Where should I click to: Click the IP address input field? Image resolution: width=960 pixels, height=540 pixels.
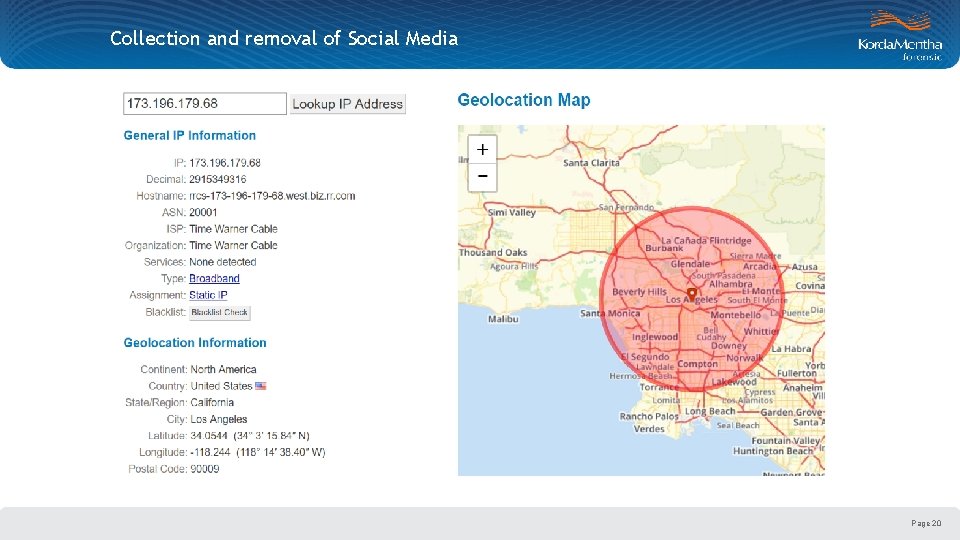(204, 103)
